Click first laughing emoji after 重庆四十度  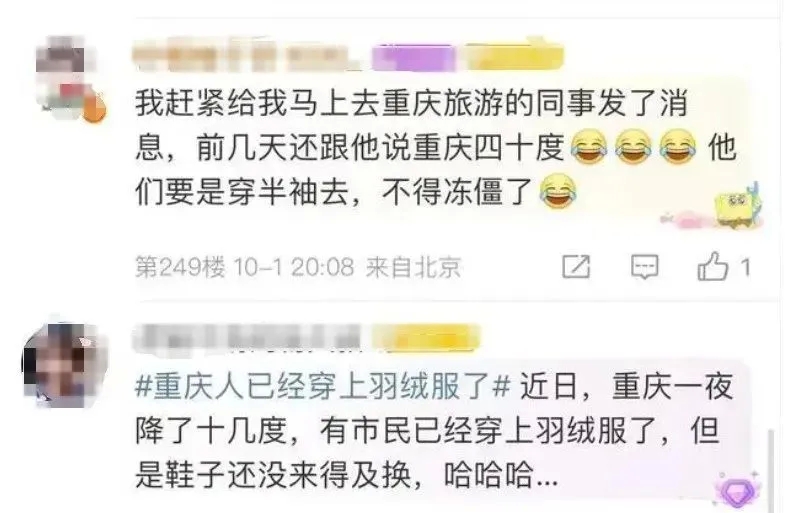[589, 147]
